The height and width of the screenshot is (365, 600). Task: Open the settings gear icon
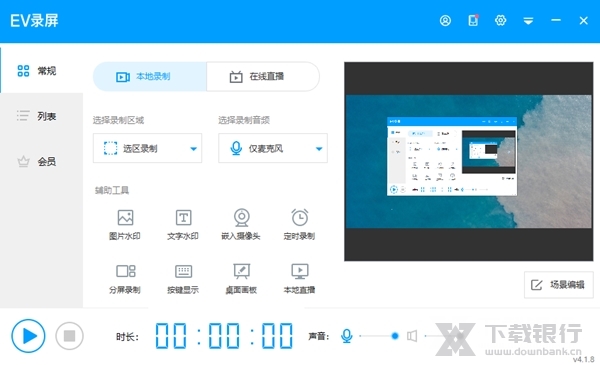point(501,20)
